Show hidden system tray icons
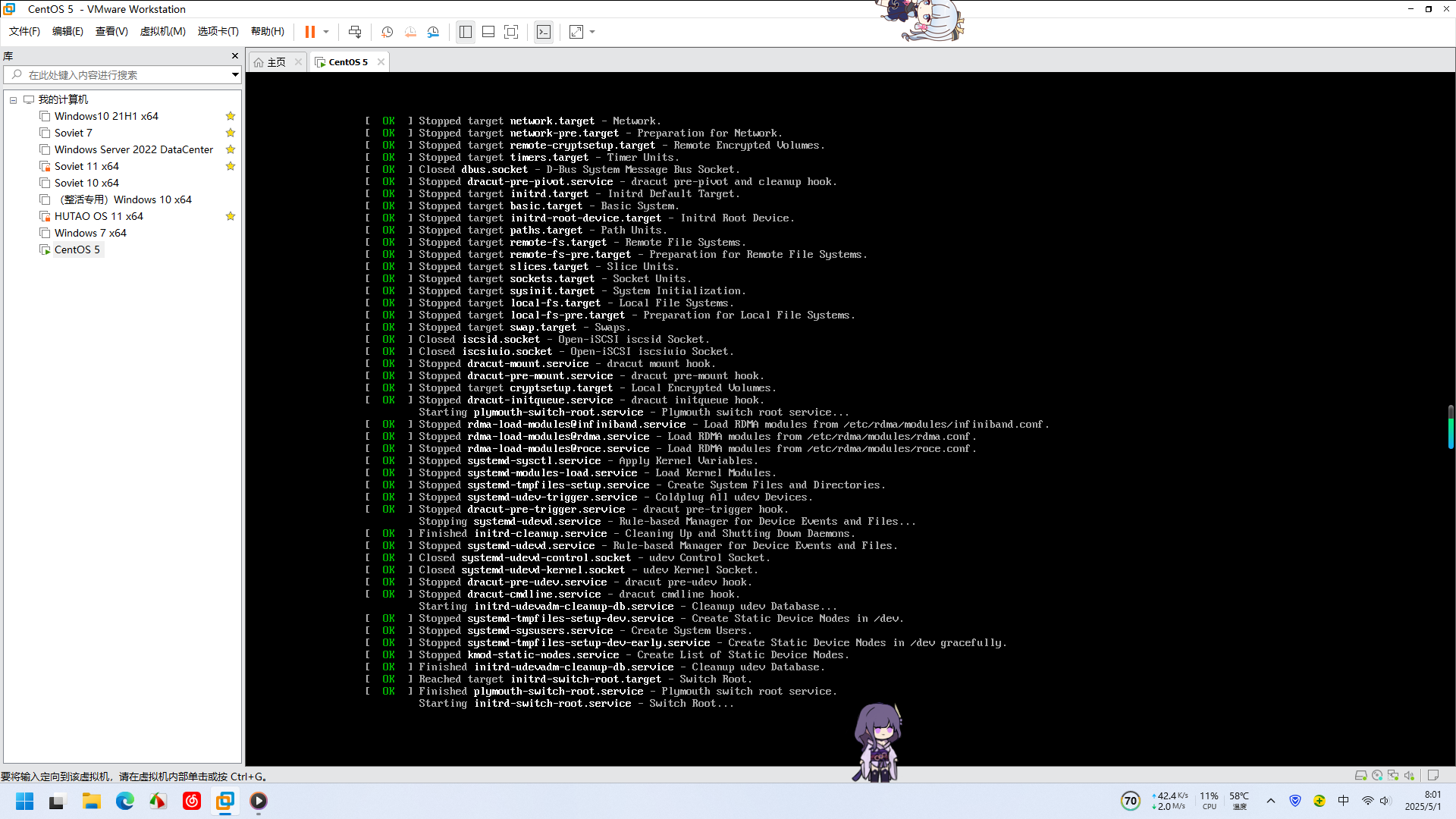This screenshot has height=819, width=1456. tap(1271, 801)
